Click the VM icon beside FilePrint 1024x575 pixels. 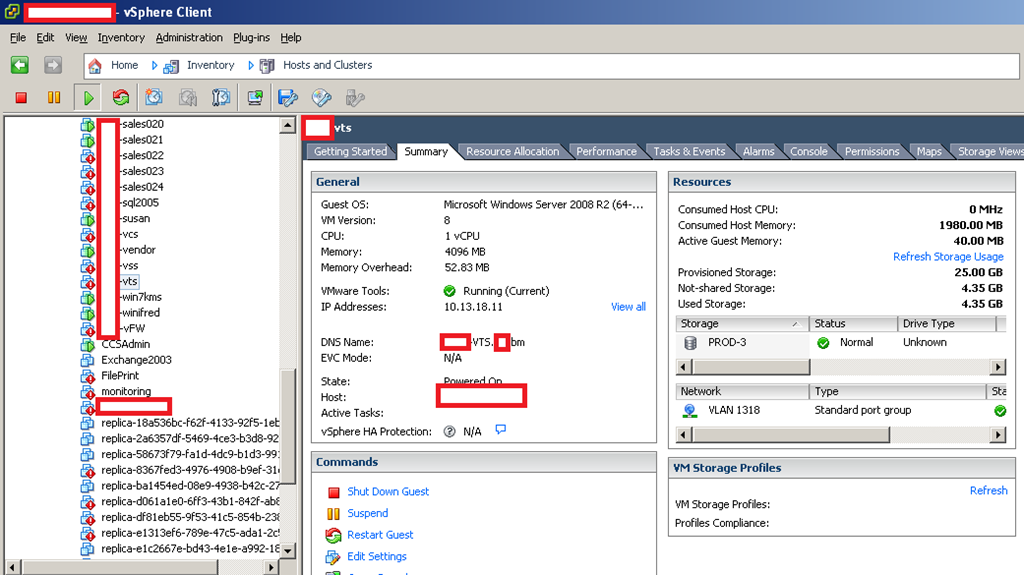point(88,376)
